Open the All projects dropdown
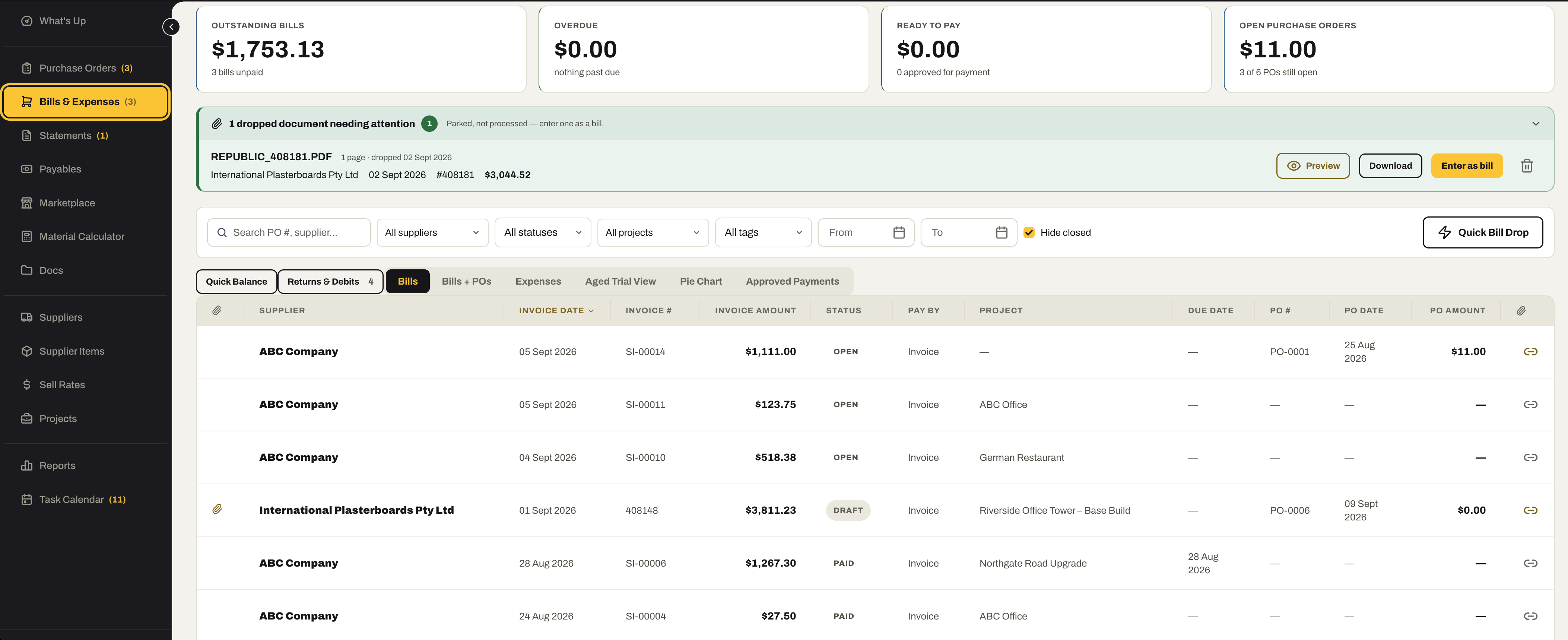 [x=653, y=232]
